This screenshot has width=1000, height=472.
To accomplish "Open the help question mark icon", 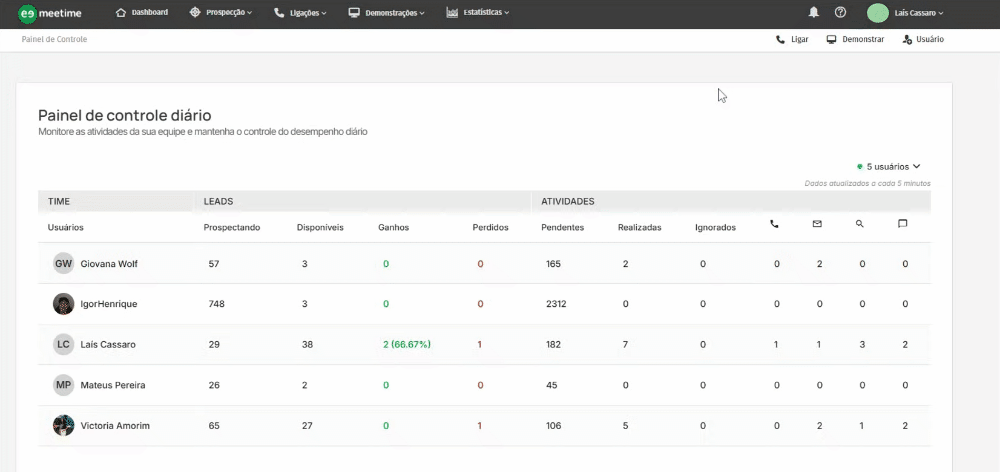I will click(841, 13).
